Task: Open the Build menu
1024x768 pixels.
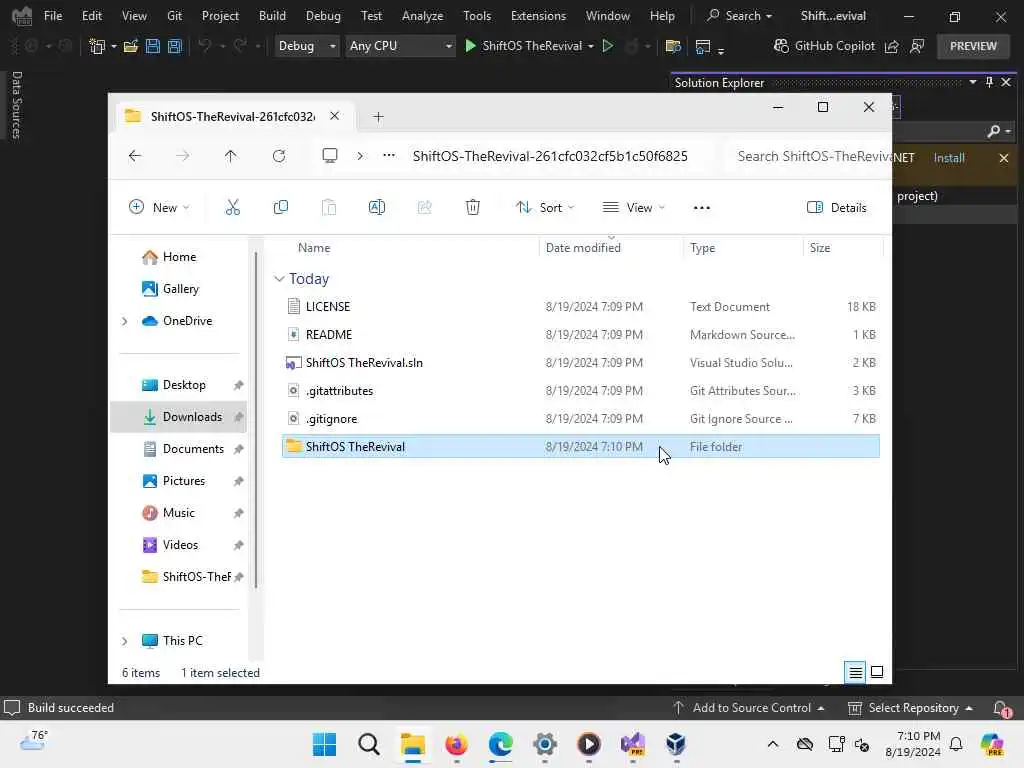Action: [x=272, y=16]
